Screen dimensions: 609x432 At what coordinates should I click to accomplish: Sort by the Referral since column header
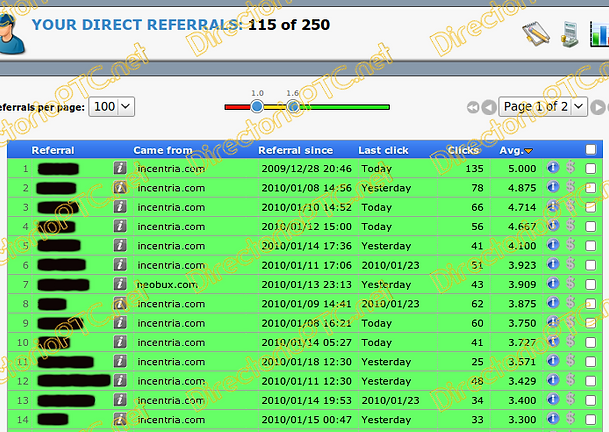tap(296, 150)
